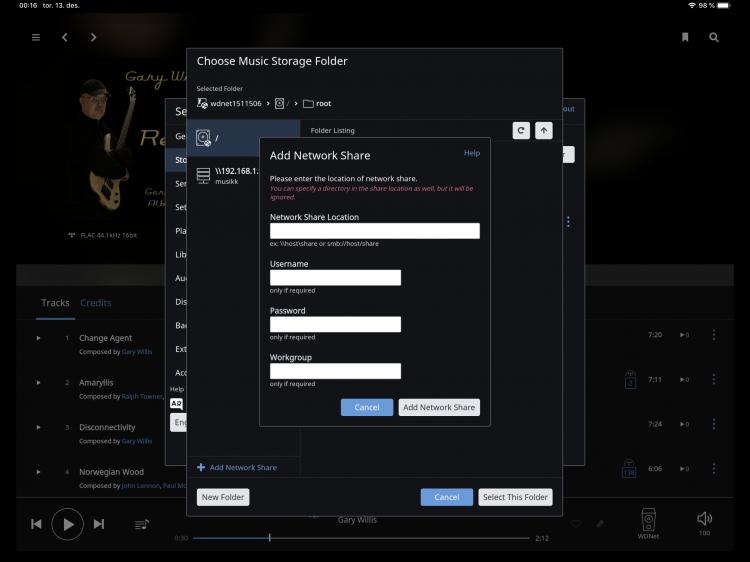Click the playback progress slider
This screenshot has width=750, height=562.
360,538
